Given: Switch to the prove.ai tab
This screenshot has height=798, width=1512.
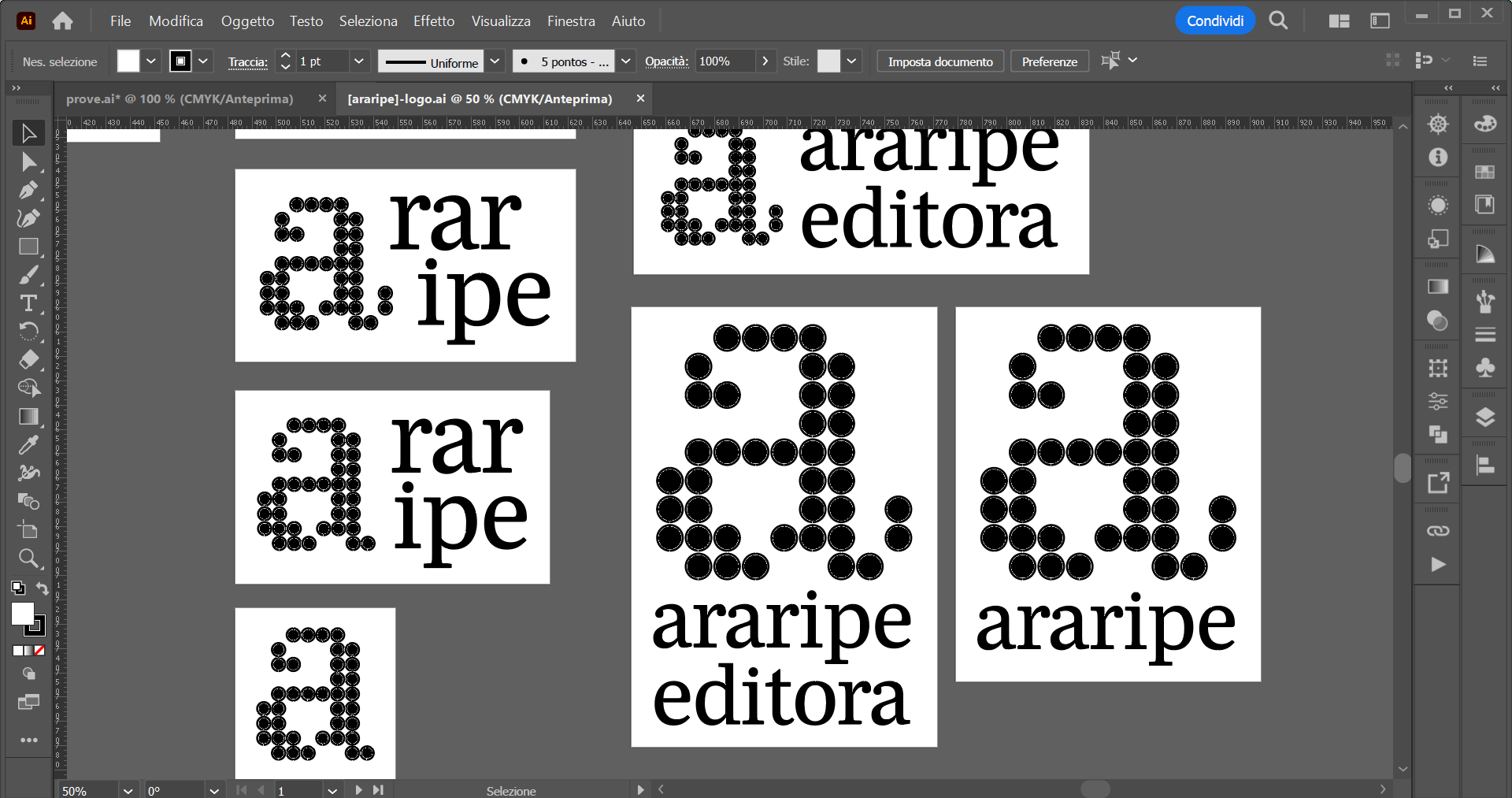Looking at the screenshot, I should [x=180, y=99].
